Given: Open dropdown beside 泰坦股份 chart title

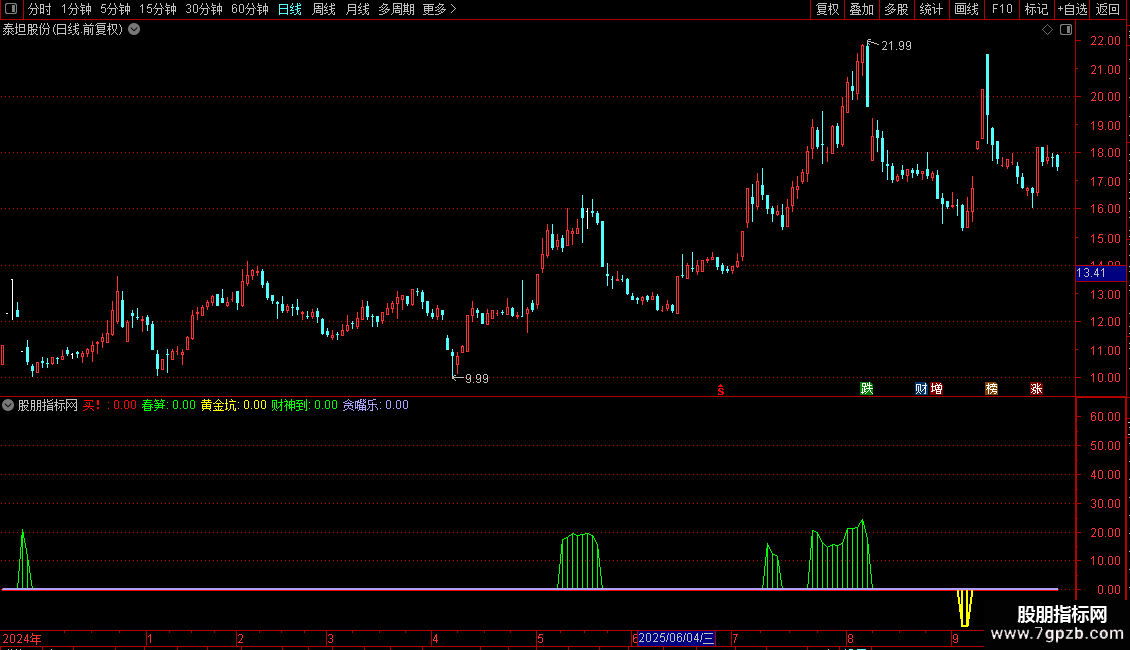Looking at the screenshot, I should pos(134,30).
